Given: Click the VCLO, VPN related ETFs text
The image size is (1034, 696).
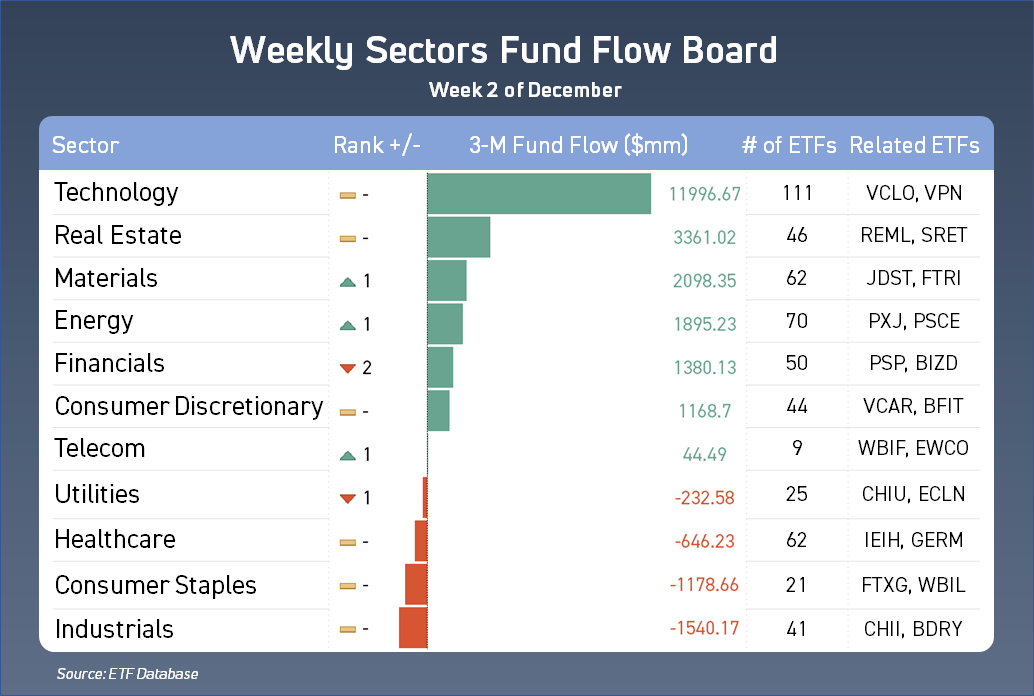Looking at the screenshot, I should 914,193.
